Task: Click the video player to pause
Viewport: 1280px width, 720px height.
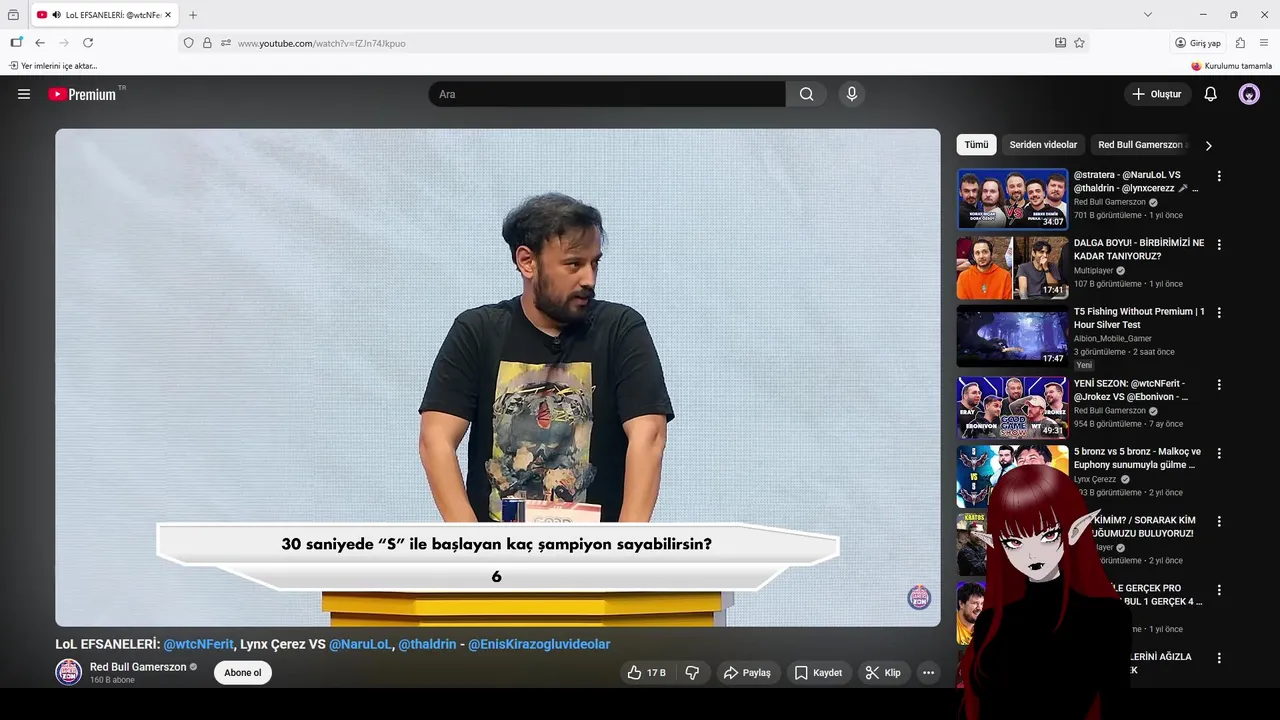Action: click(498, 377)
